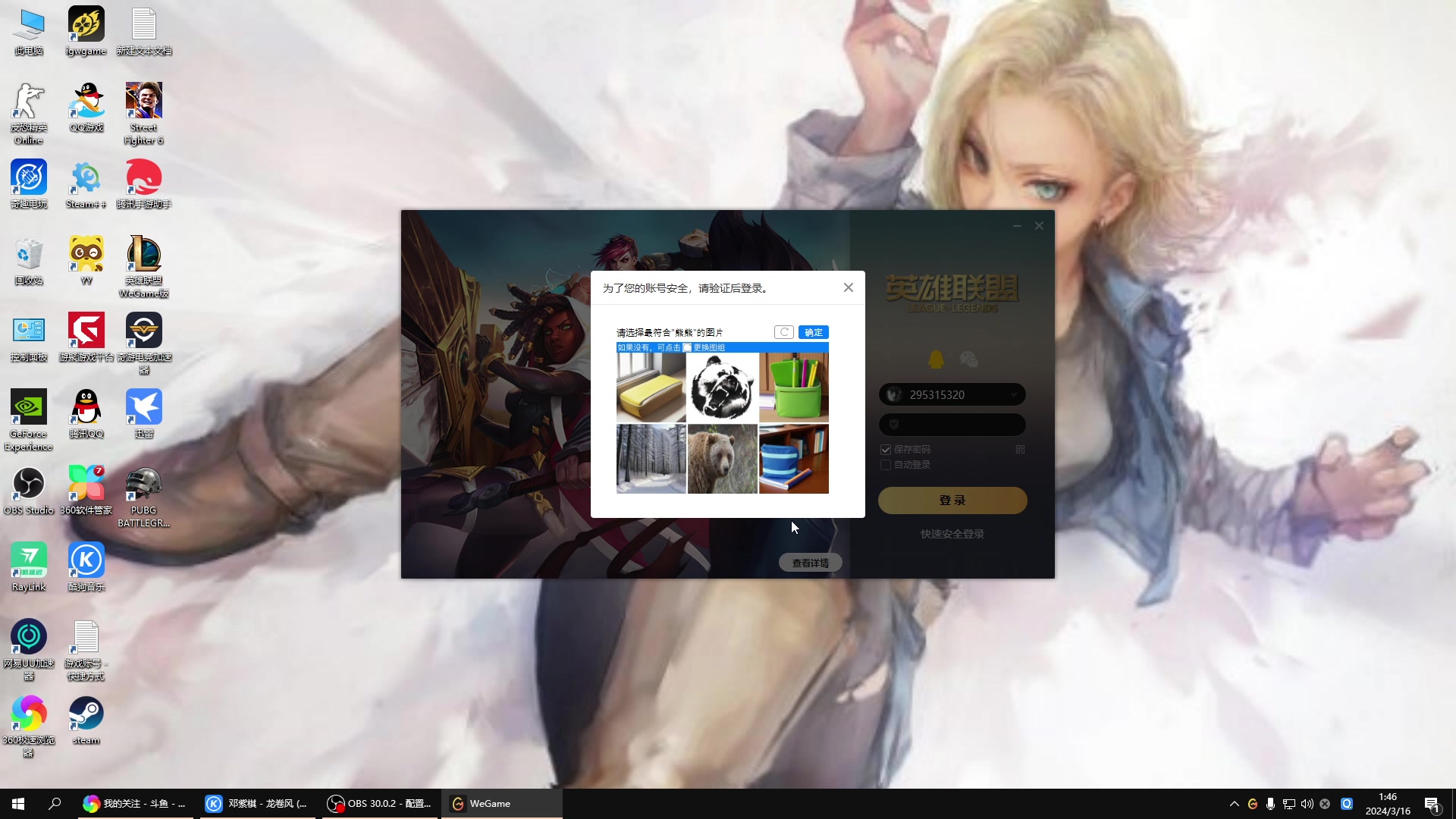Viewport: 1456px width, 819px height.
Task: Open the microphone tray icon
Action: click(1270, 804)
